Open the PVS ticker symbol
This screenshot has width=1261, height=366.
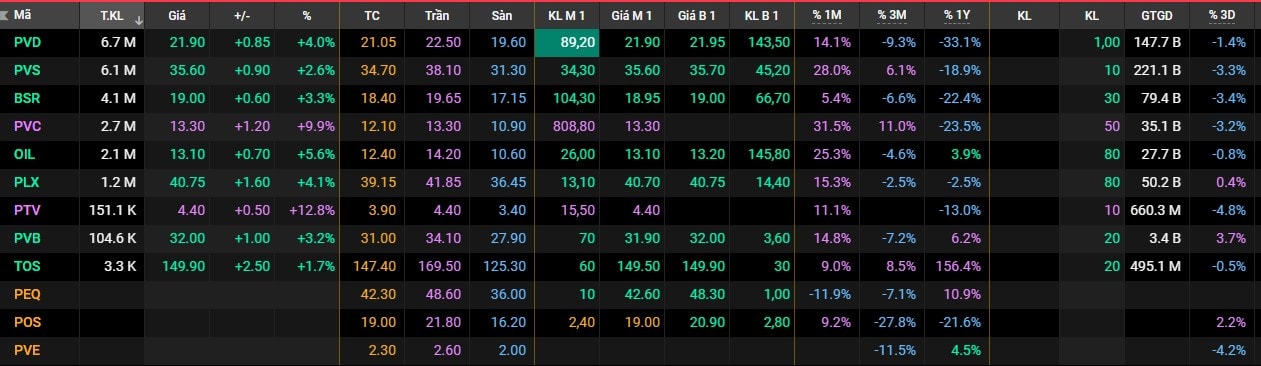click(28, 71)
